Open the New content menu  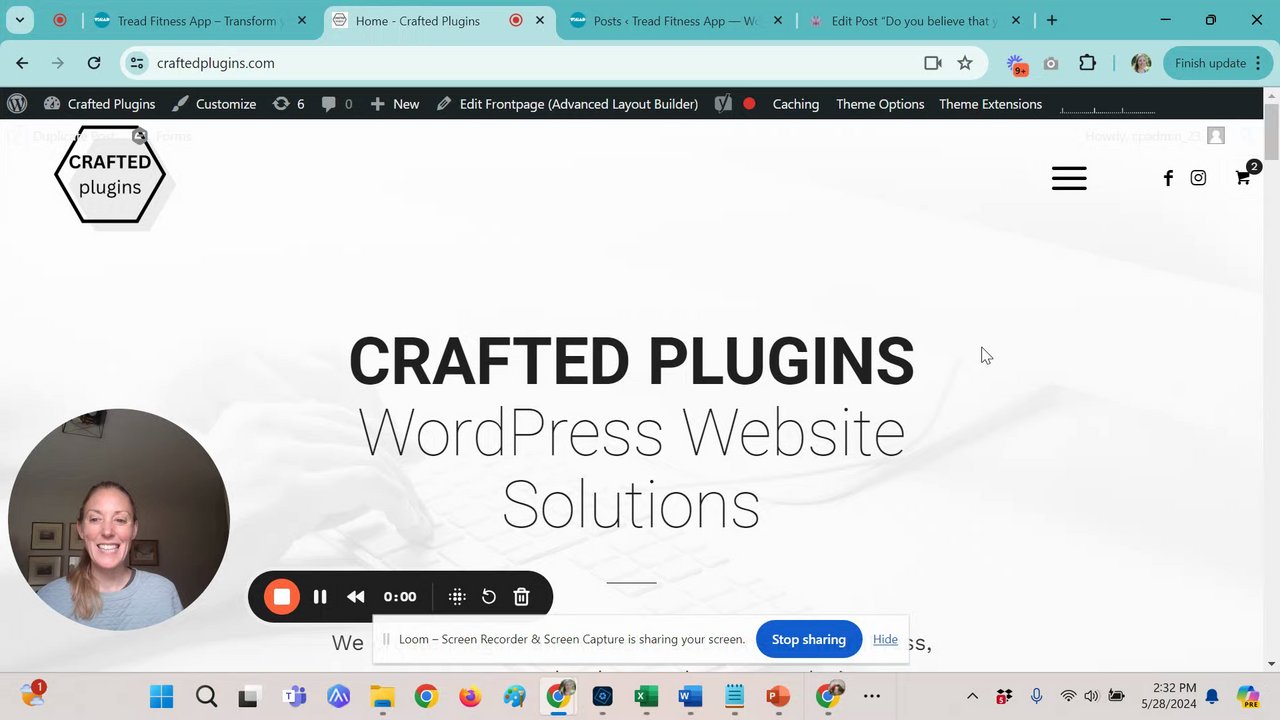pos(394,104)
